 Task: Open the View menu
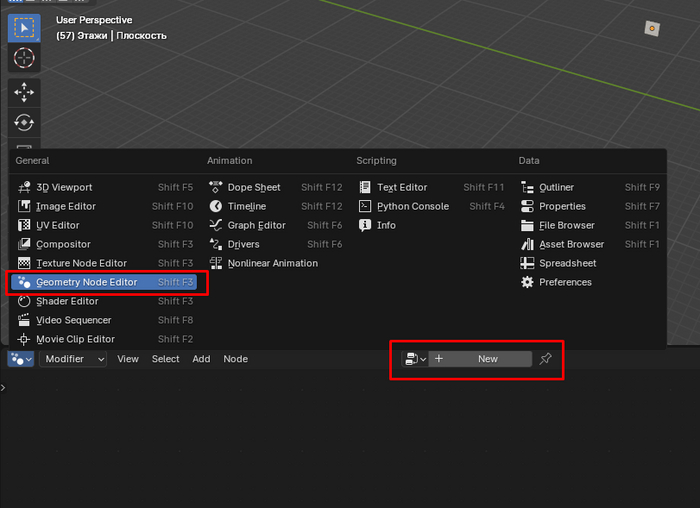coord(128,359)
